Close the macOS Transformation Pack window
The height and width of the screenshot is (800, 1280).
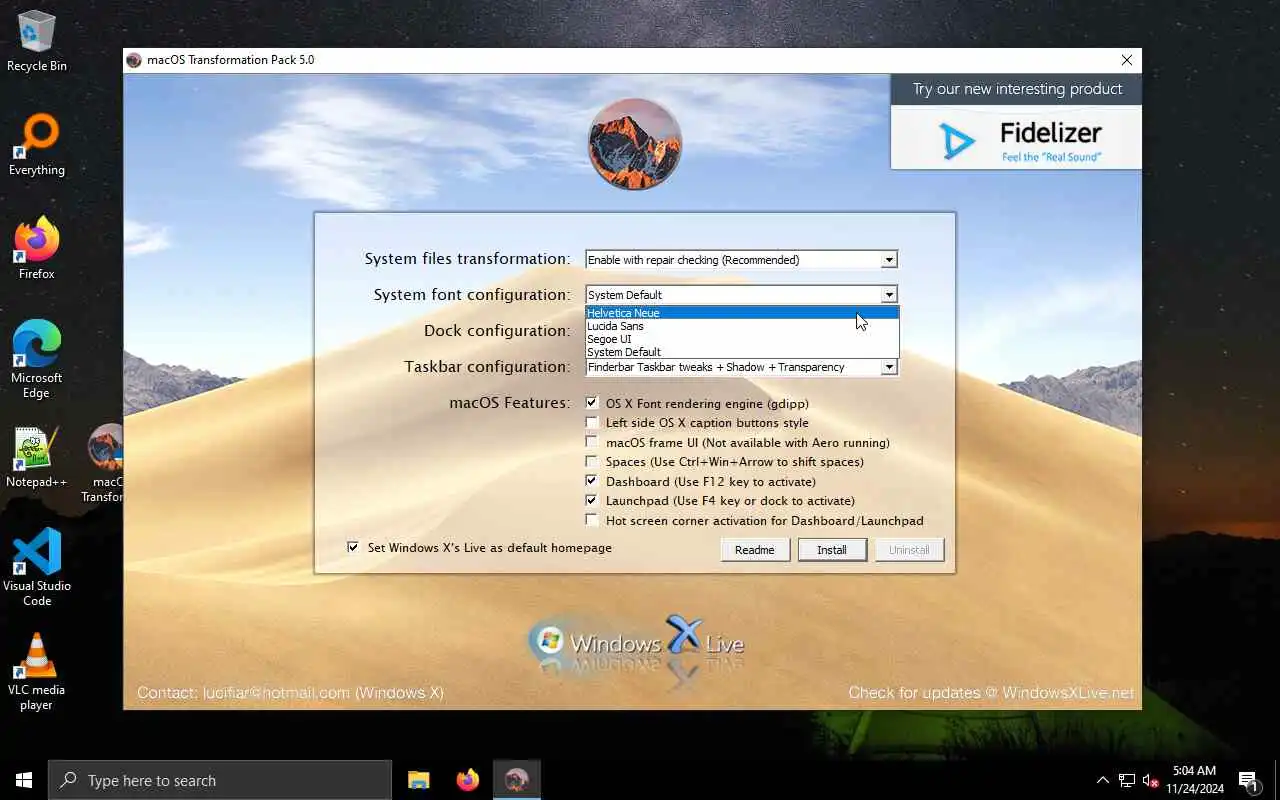[x=1127, y=60]
